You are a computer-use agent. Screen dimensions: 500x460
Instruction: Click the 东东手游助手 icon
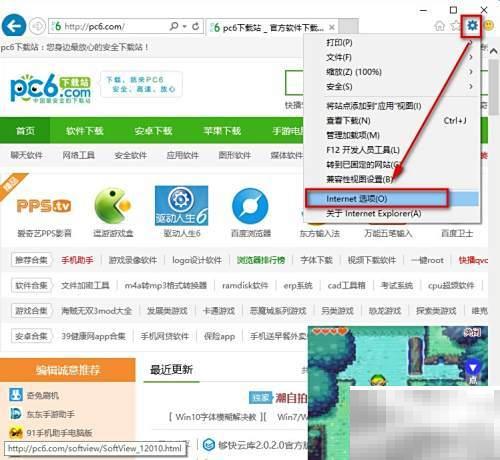pyautogui.click(x=16, y=414)
